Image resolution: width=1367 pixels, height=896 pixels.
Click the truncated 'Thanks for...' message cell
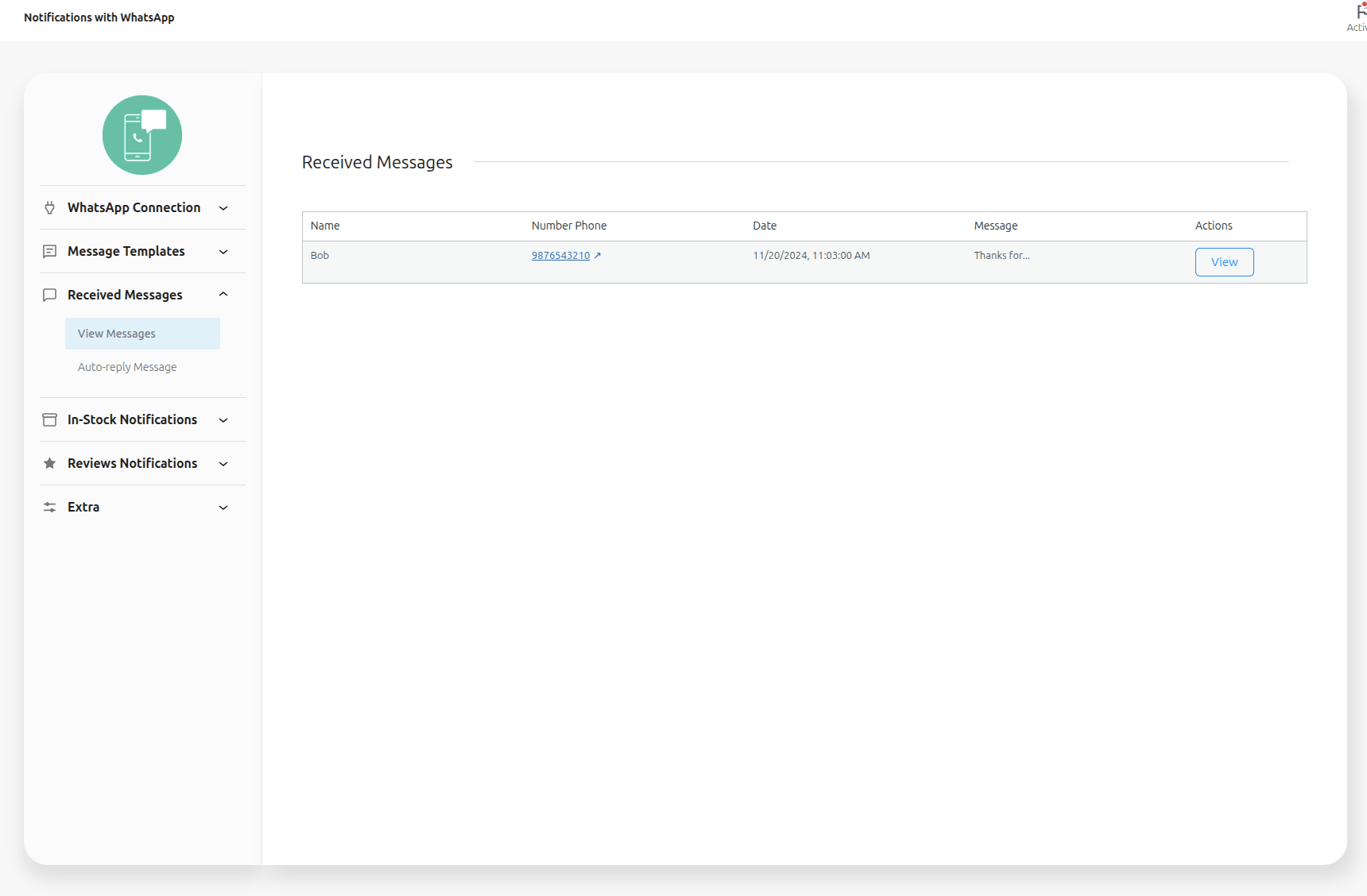coord(1001,256)
